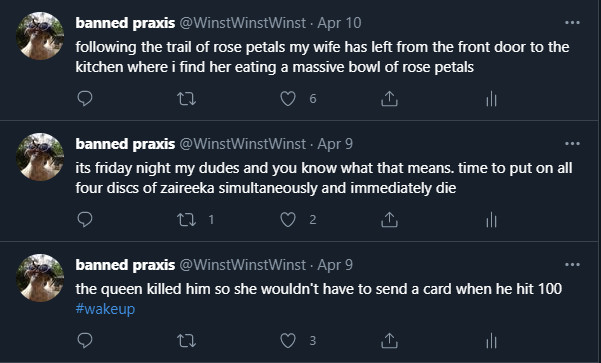This screenshot has height=363, width=601.
Task: Open the #wakeup hashtag link
Action: click(x=105, y=309)
